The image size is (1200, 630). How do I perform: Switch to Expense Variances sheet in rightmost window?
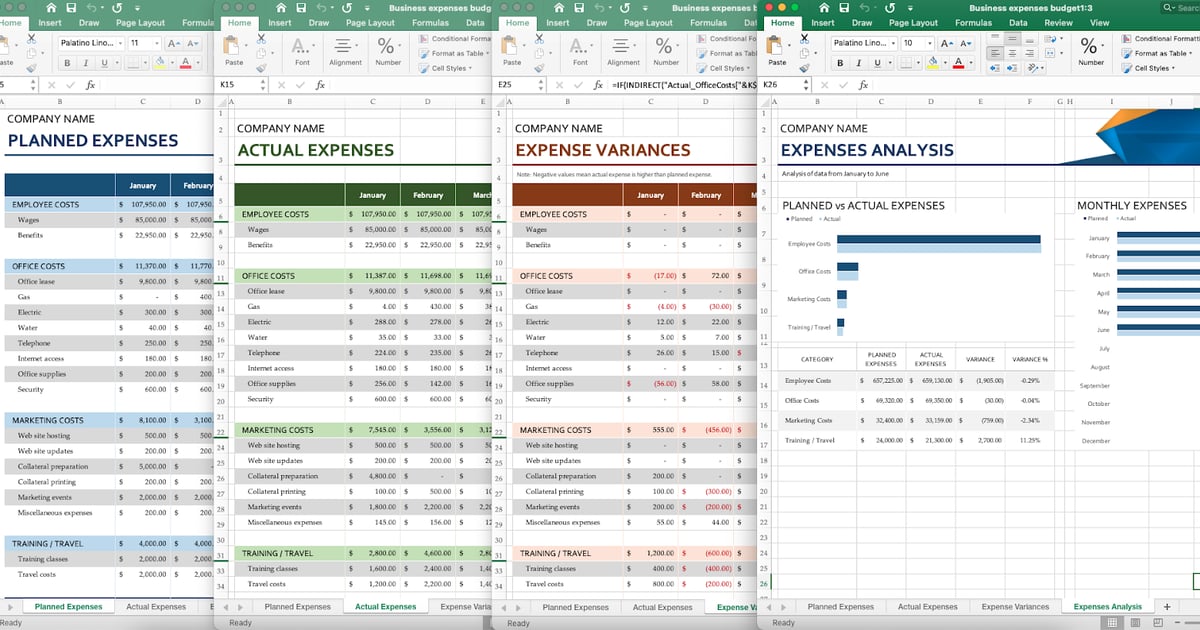pyautogui.click(x=1015, y=607)
